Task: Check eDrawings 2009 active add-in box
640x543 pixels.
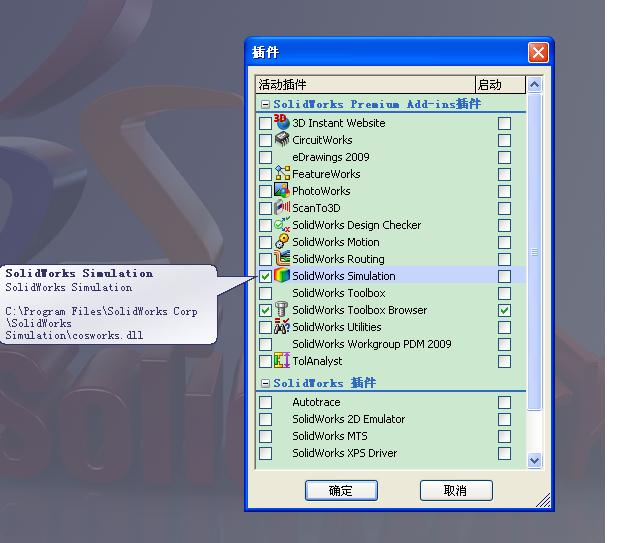Action: point(265,157)
